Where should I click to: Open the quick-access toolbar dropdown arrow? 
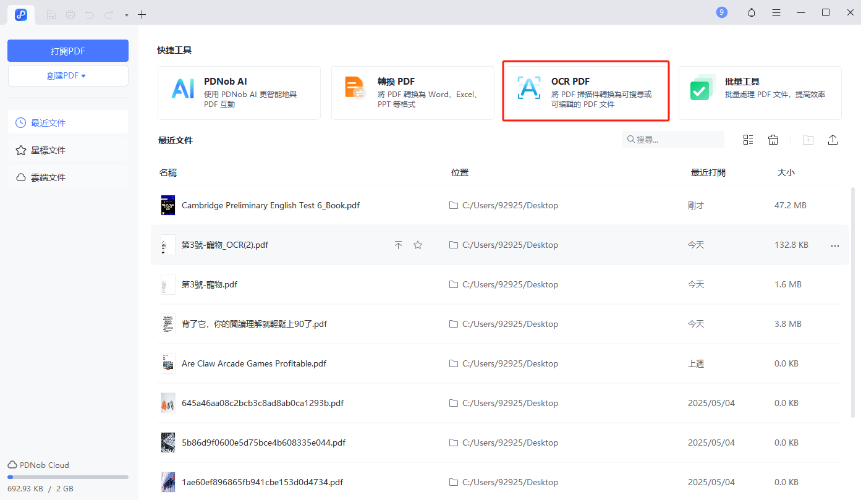(x=126, y=15)
